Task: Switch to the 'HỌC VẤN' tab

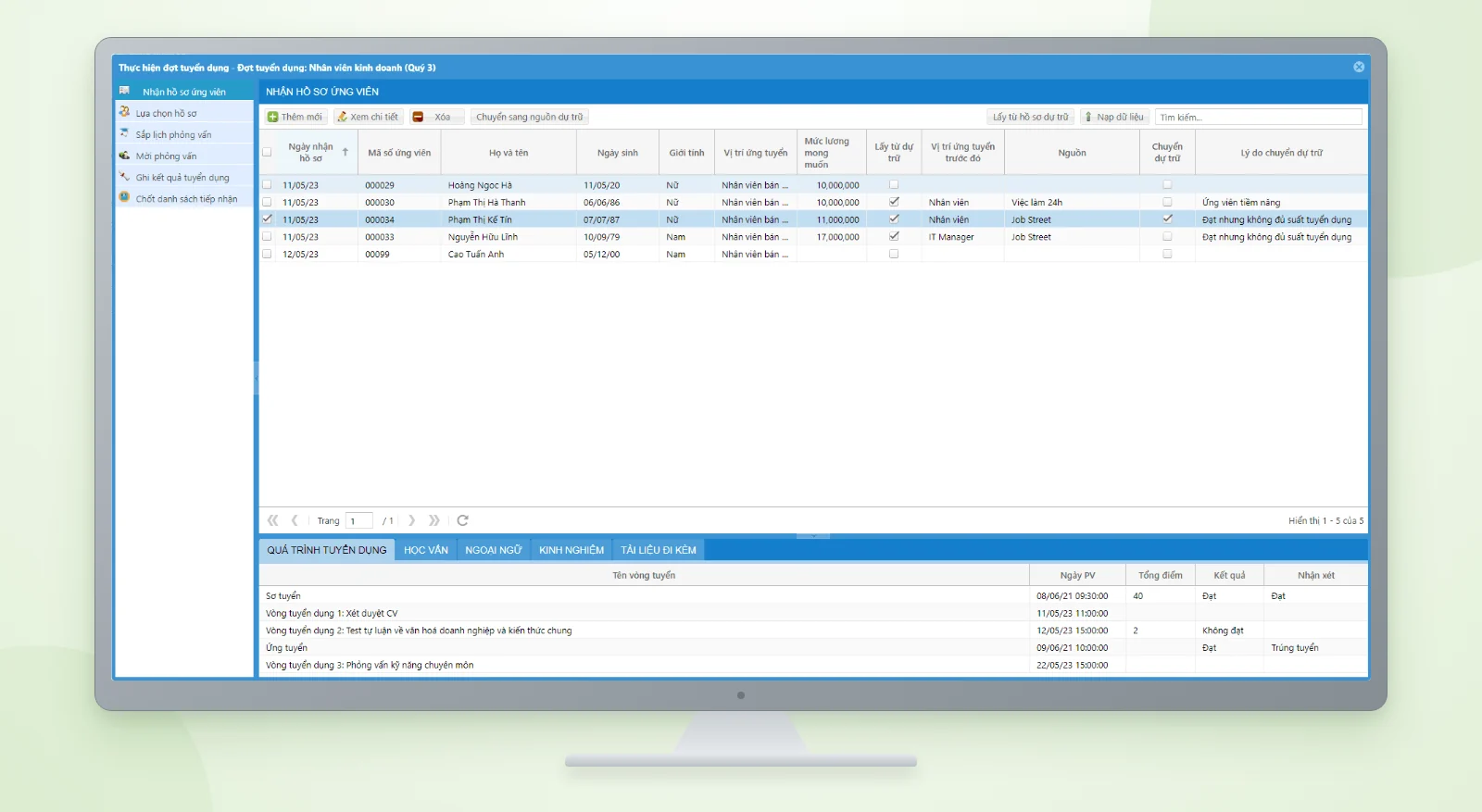Action: (x=426, y=550)
